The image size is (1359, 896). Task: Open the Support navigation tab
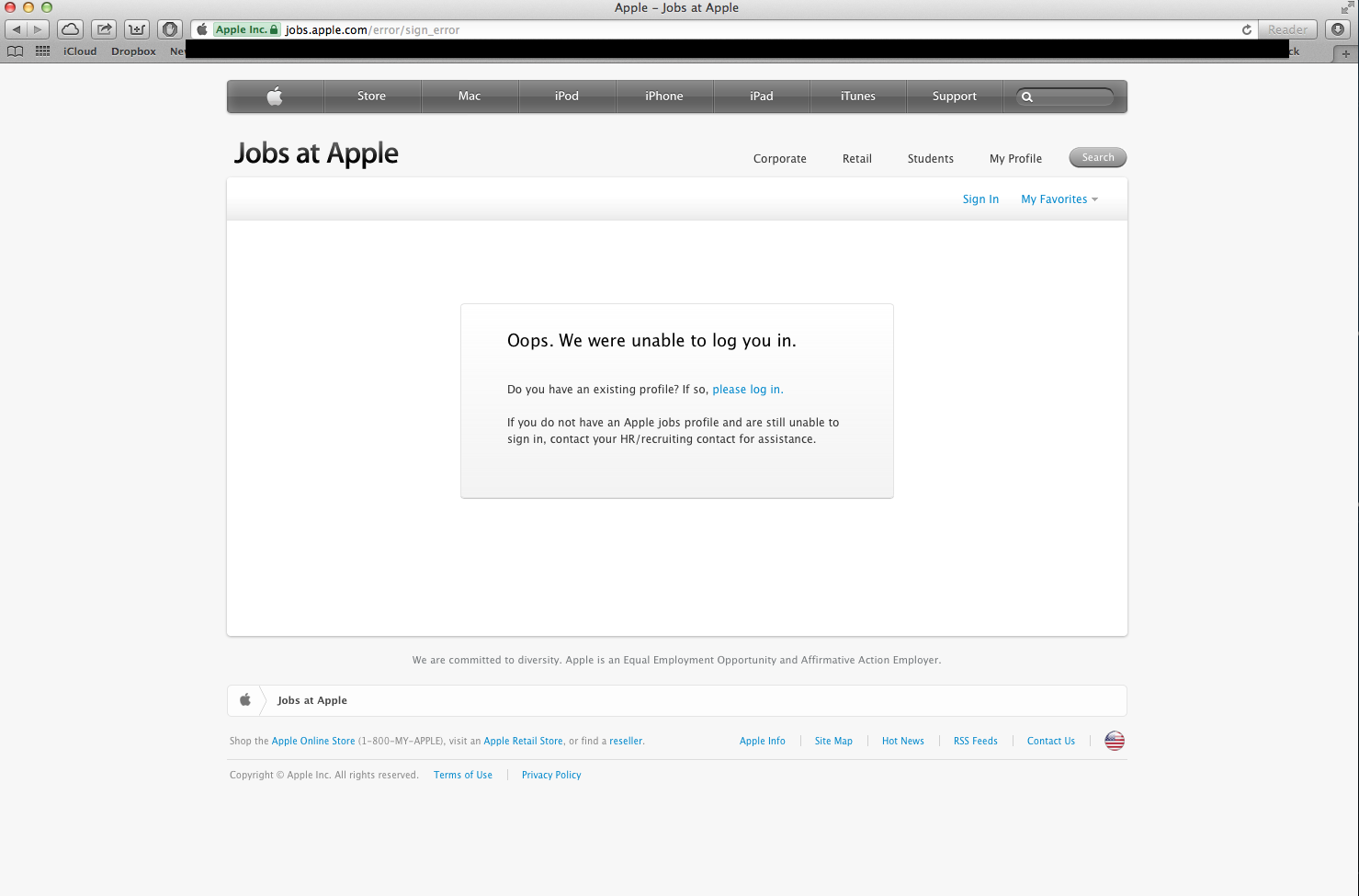955,96
